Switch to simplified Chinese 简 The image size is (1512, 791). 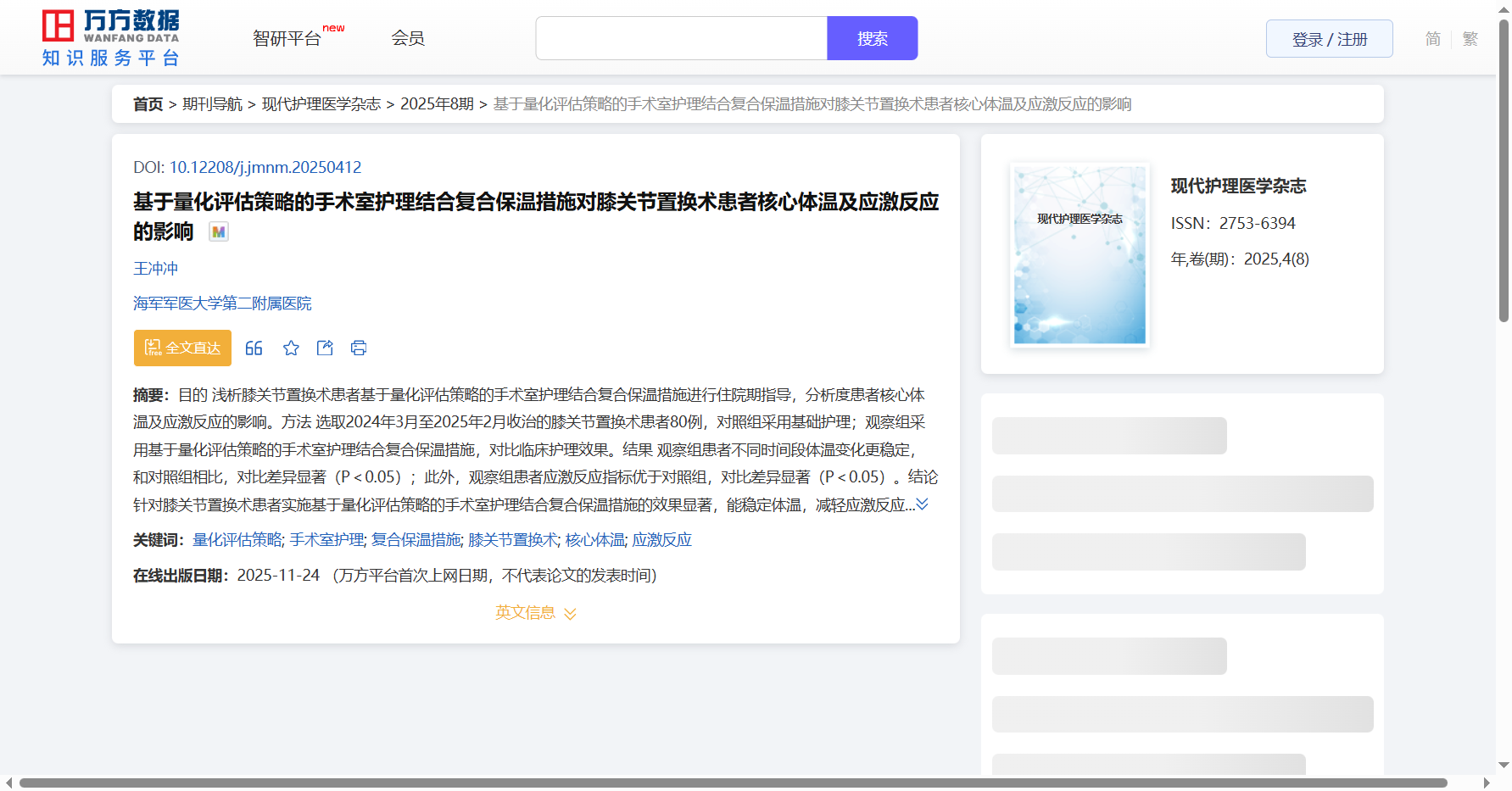tap(1432, 39)
